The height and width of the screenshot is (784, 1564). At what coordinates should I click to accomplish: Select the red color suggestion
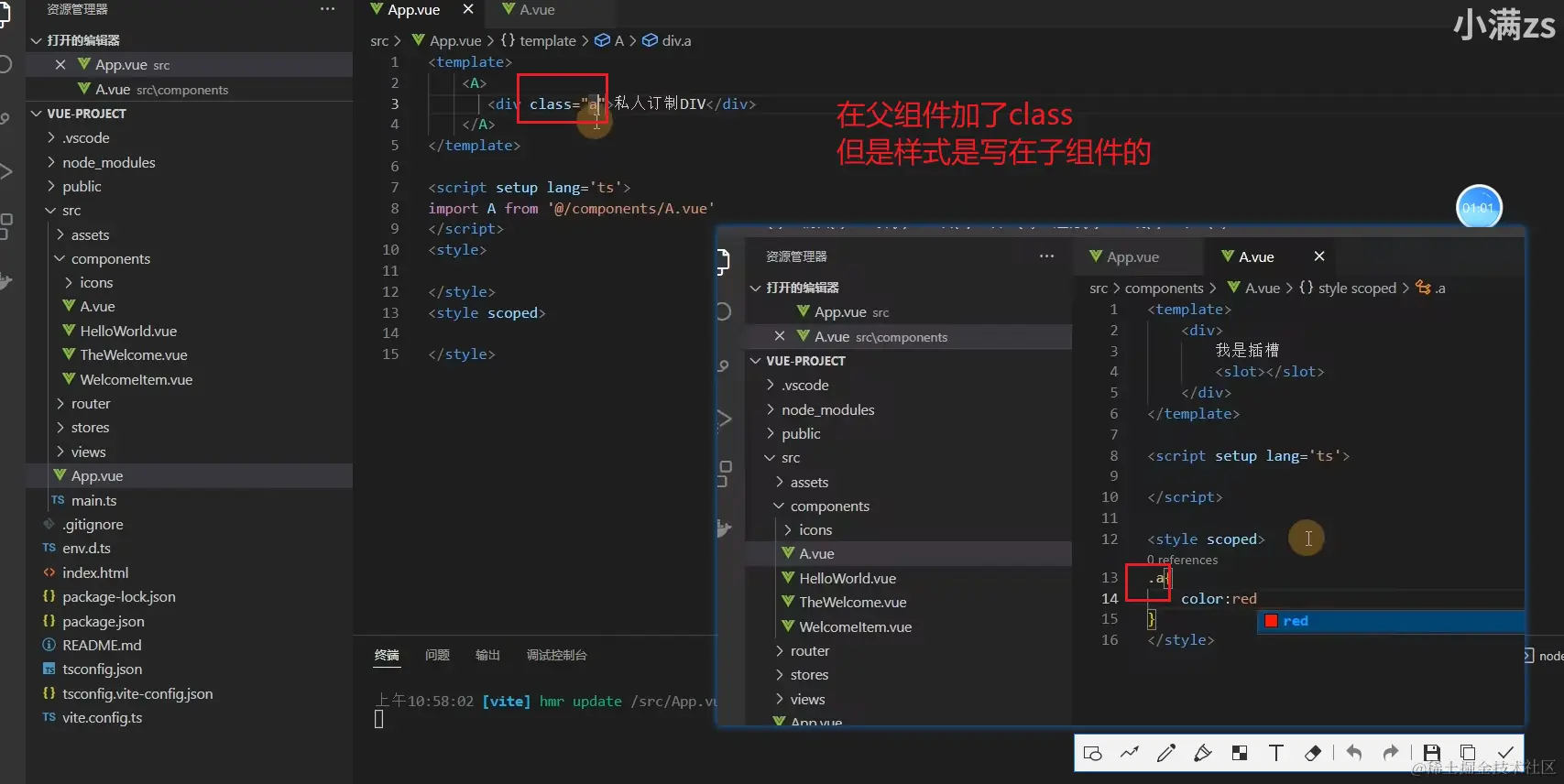(1391, 621)
